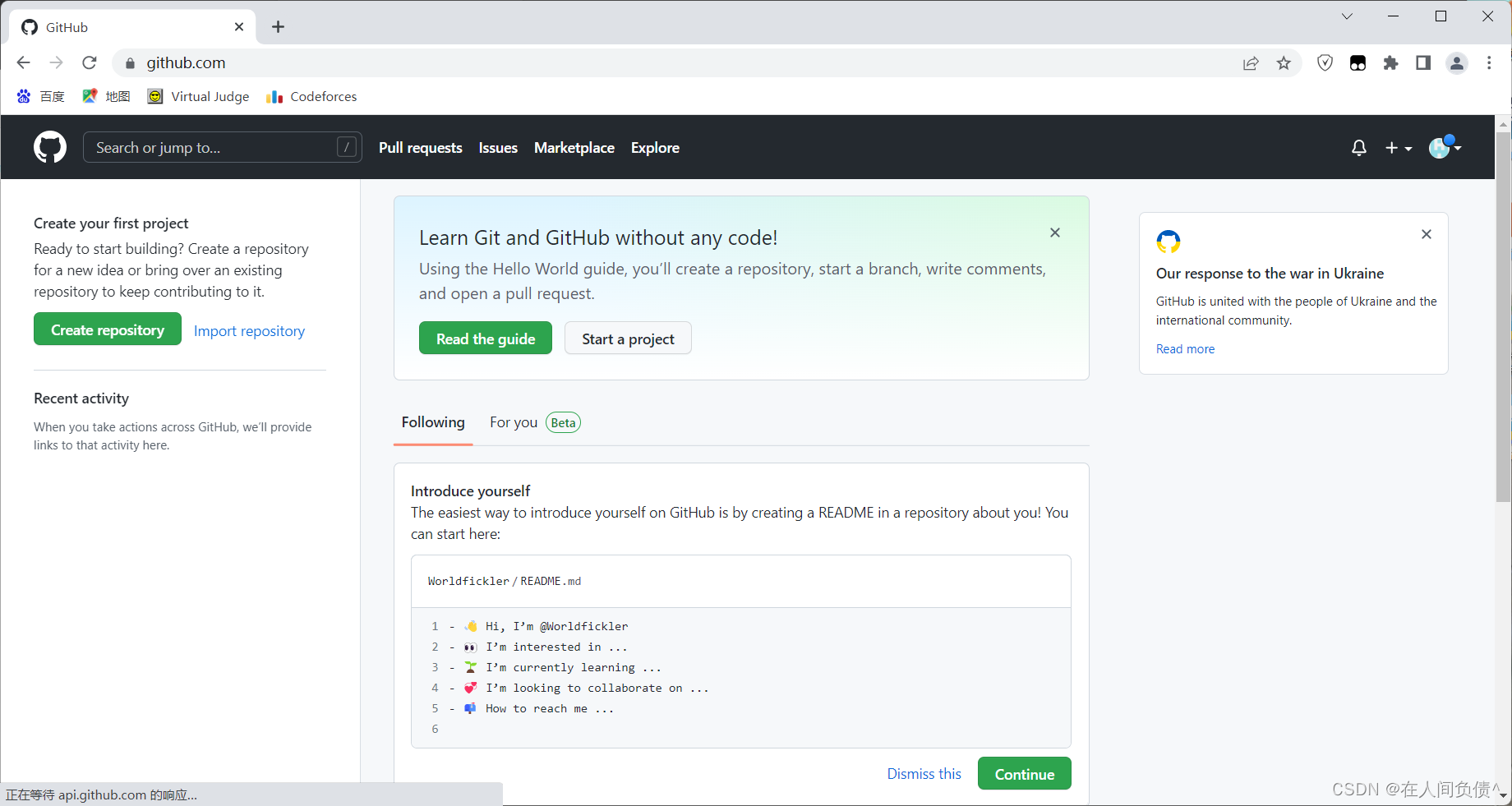The height and width of the screenshot is (806, 1512).
Task: Click the address bar URL github.com
Action: click(x=186, y=63)
